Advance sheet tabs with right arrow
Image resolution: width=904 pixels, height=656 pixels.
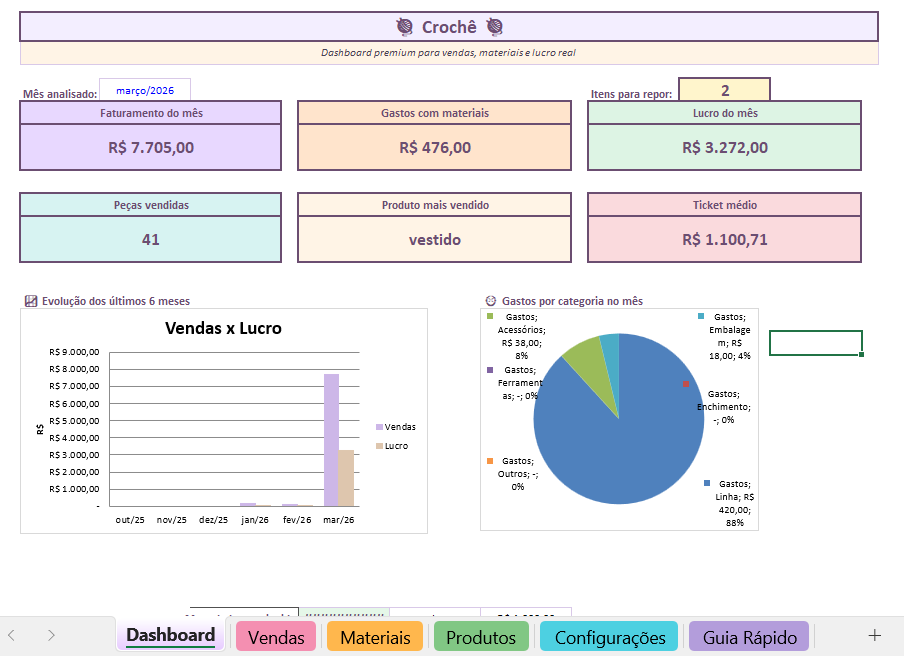[x=51, y=635]
